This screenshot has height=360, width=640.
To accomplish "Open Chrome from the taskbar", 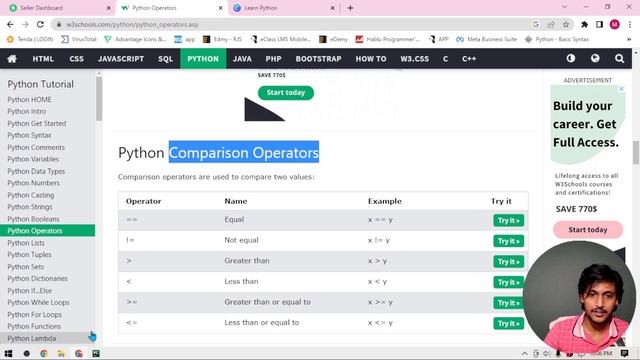I will coord(44,353).
